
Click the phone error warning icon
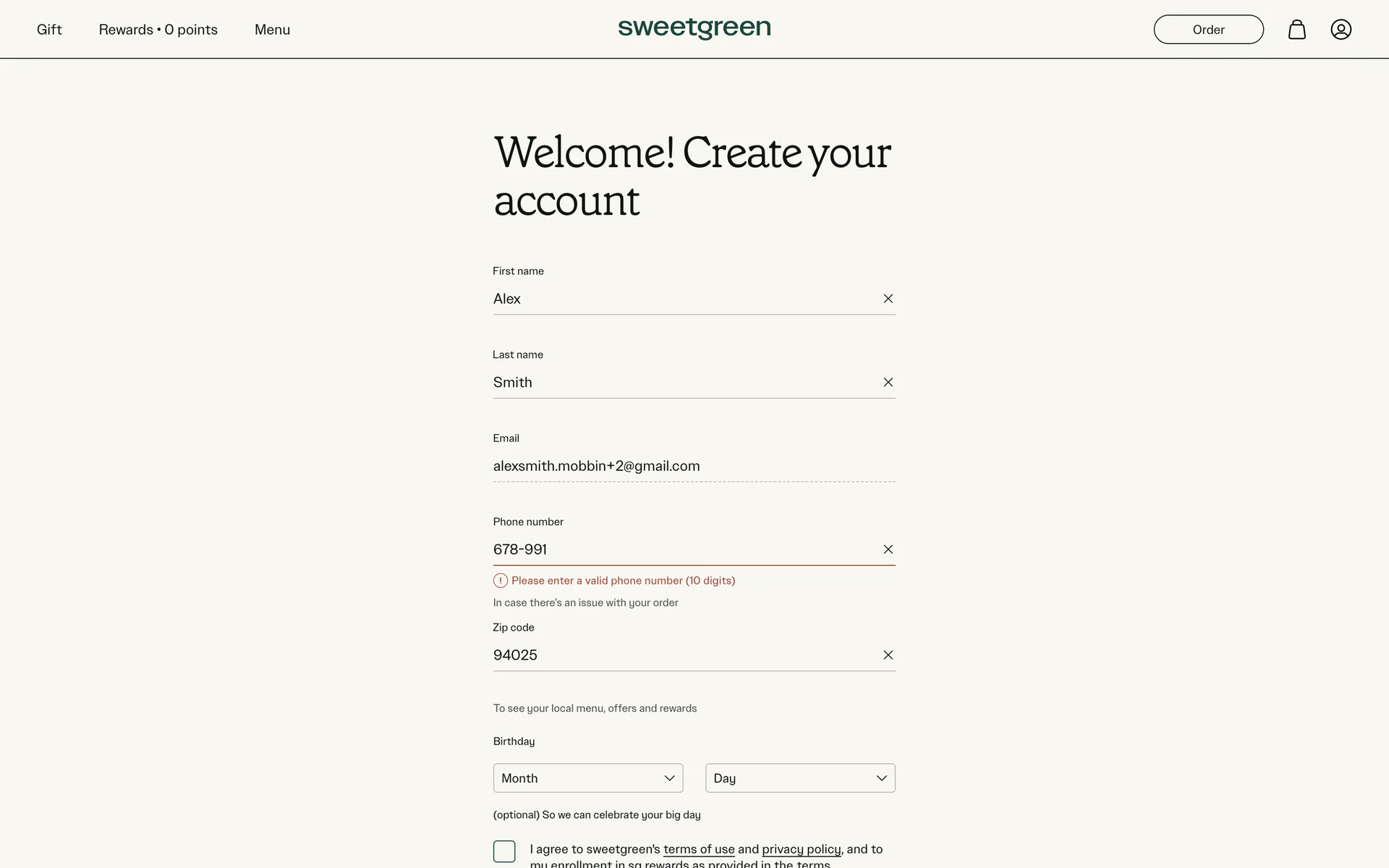click(x=500, y=581)
